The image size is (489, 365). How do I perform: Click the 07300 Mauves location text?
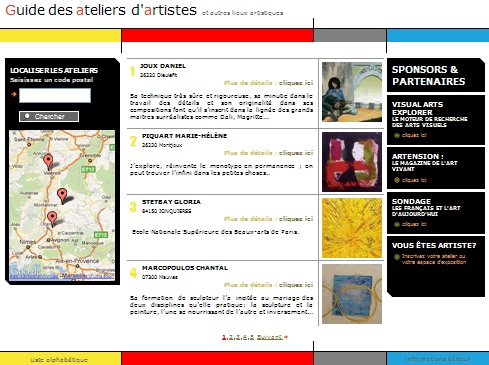(160, 277)
